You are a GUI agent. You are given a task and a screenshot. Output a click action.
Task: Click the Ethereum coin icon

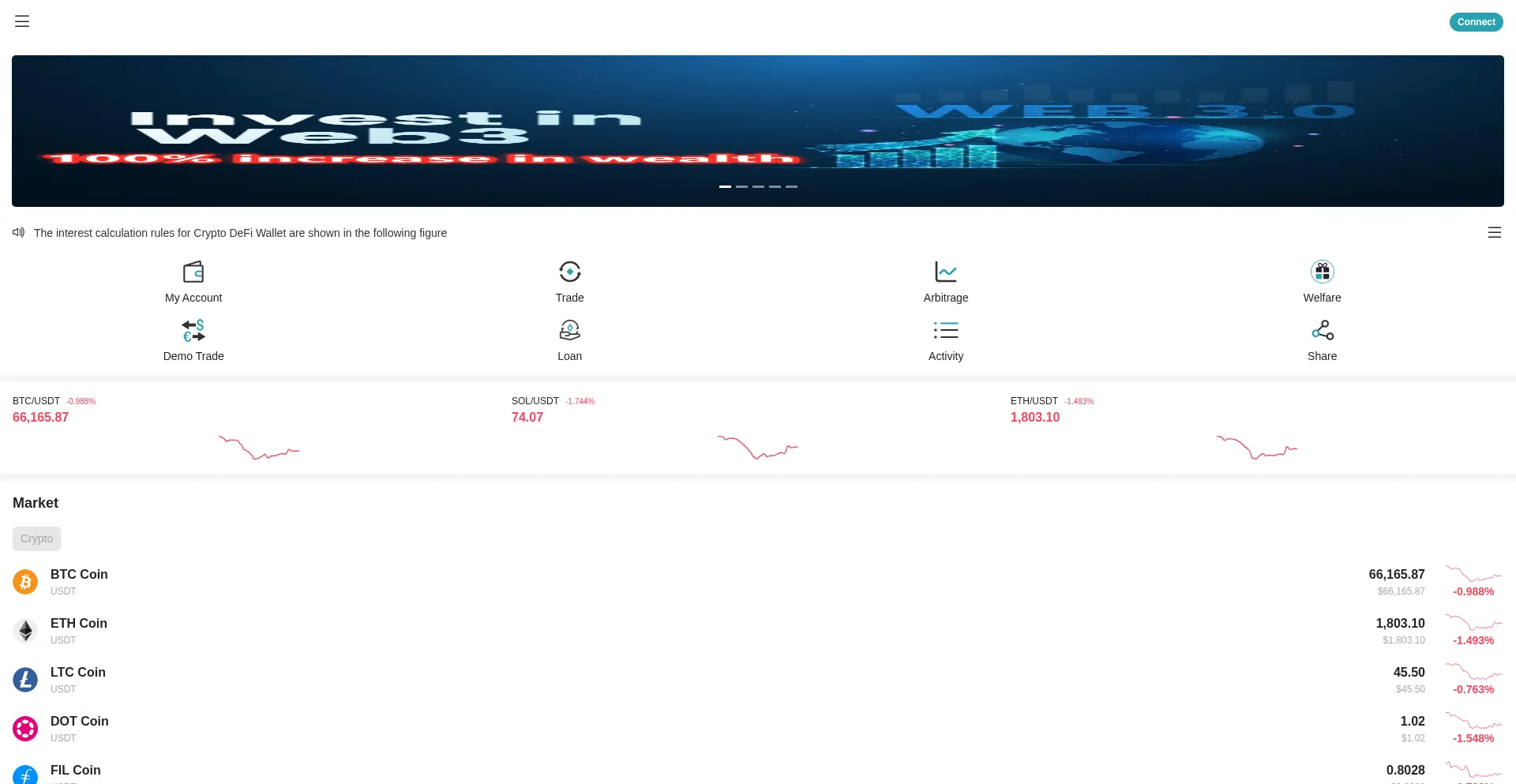coord(25,631)
